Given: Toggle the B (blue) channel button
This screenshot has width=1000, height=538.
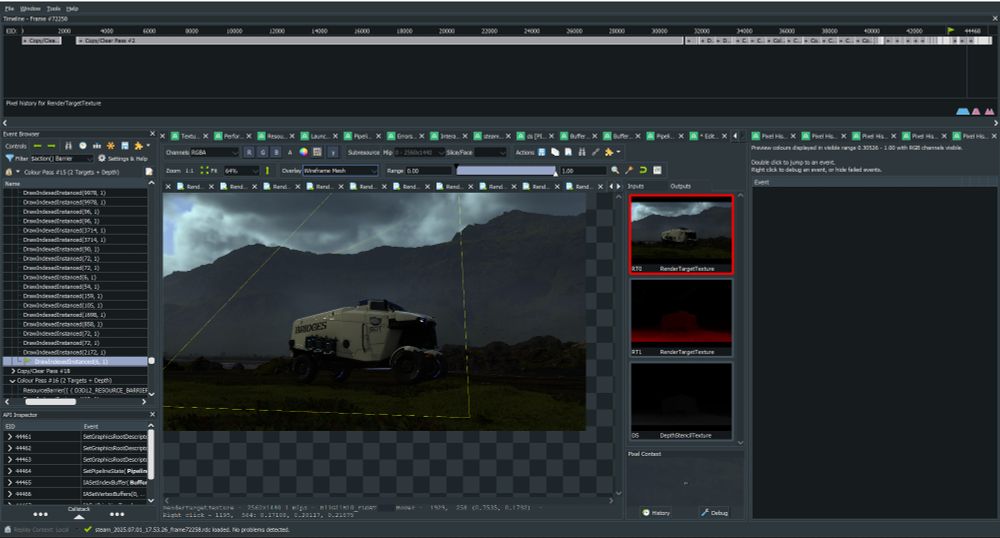Looking at the screenshot, I should click(x=276, y=152).
